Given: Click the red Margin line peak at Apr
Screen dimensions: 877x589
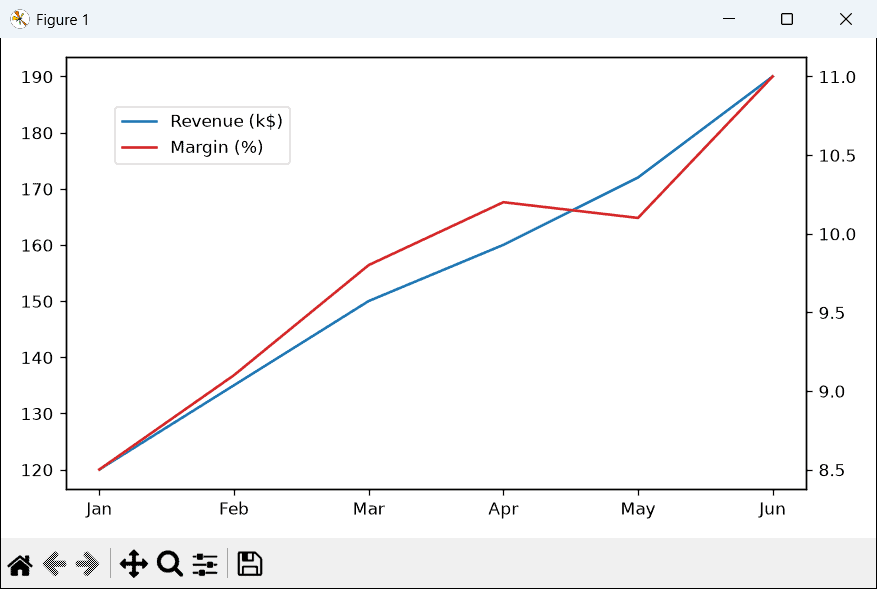Looking at the screenshot, I should click(x=503, y=202).
